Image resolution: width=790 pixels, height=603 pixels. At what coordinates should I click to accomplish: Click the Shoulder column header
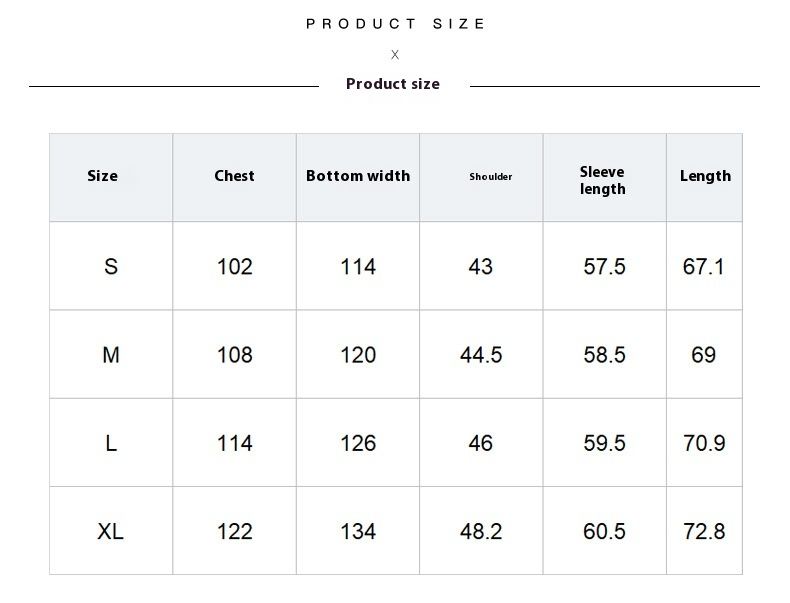point(490,177)
